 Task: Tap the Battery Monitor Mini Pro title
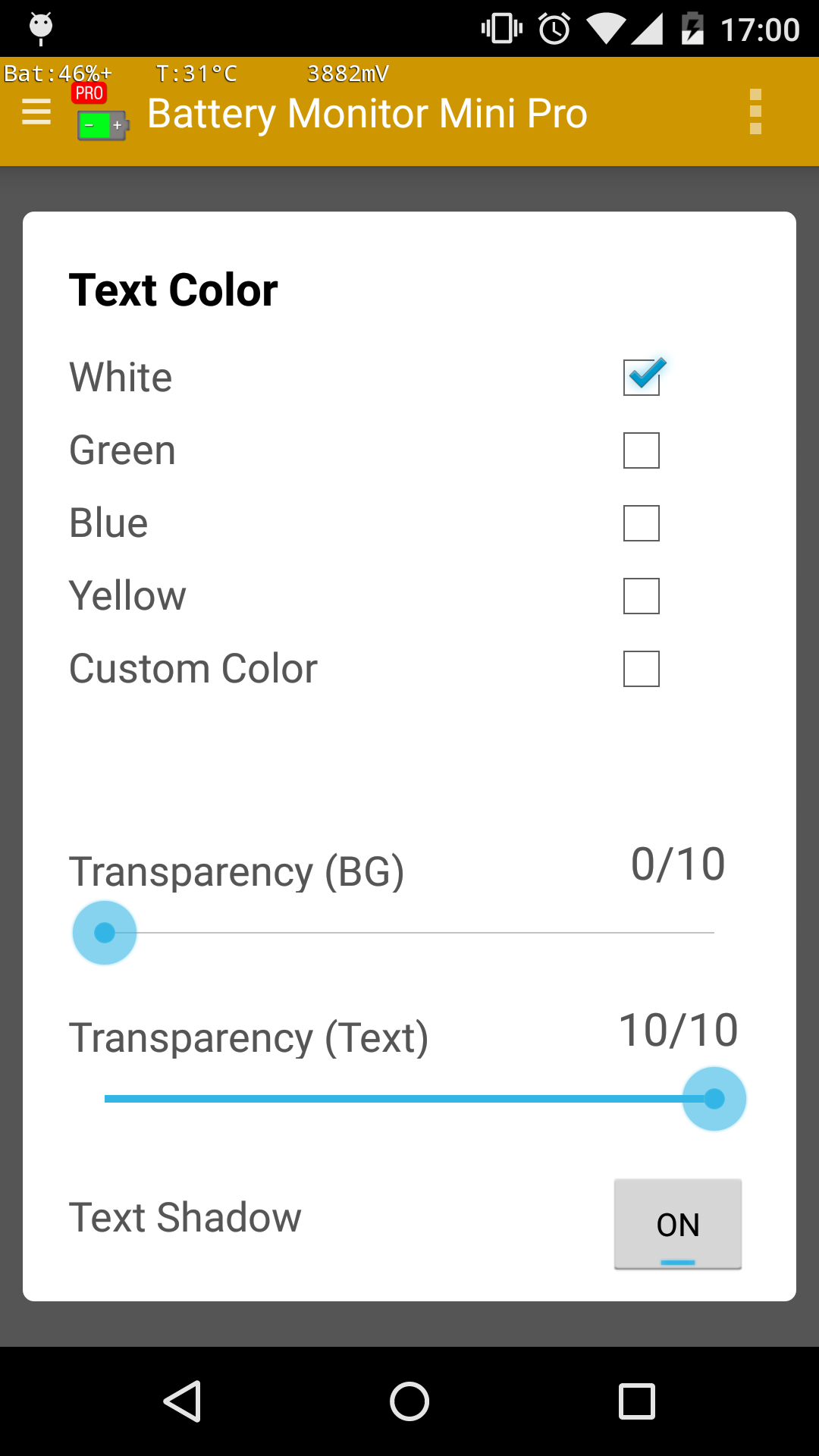[367, 114]
